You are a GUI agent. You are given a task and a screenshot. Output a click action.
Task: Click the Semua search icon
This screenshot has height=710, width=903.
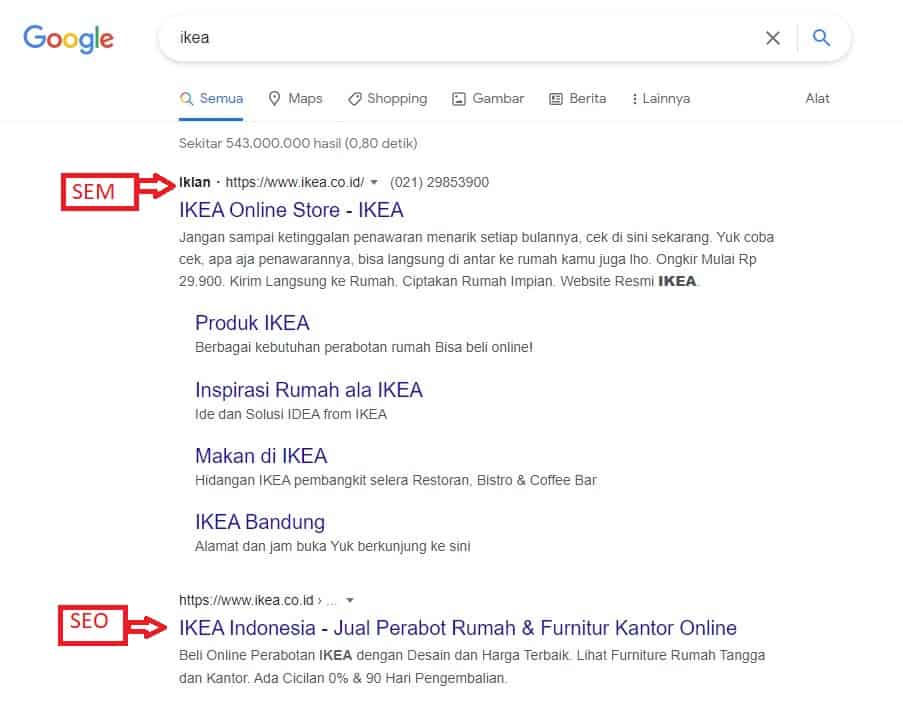[186, 98]
